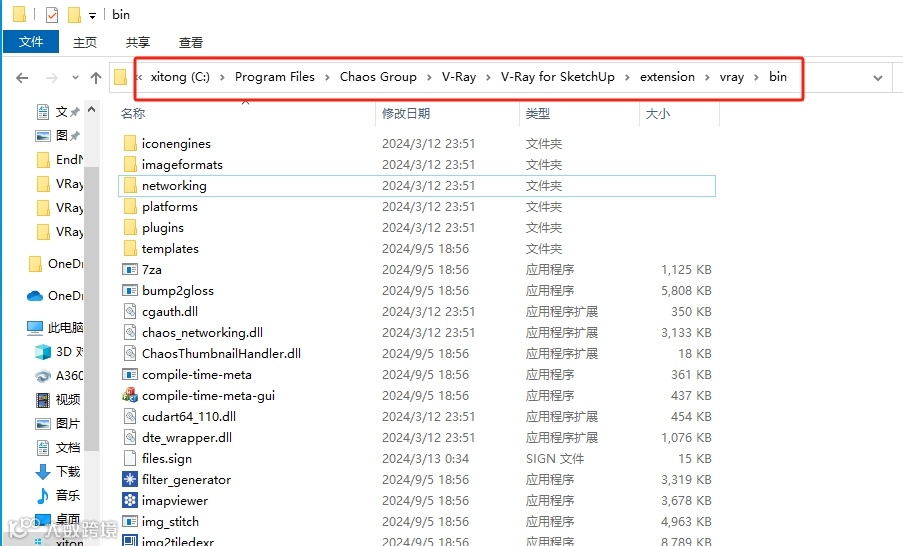This screenshot has height=546, width=903.
Task: Select the files.sign file icon
Action: (130, 459)
